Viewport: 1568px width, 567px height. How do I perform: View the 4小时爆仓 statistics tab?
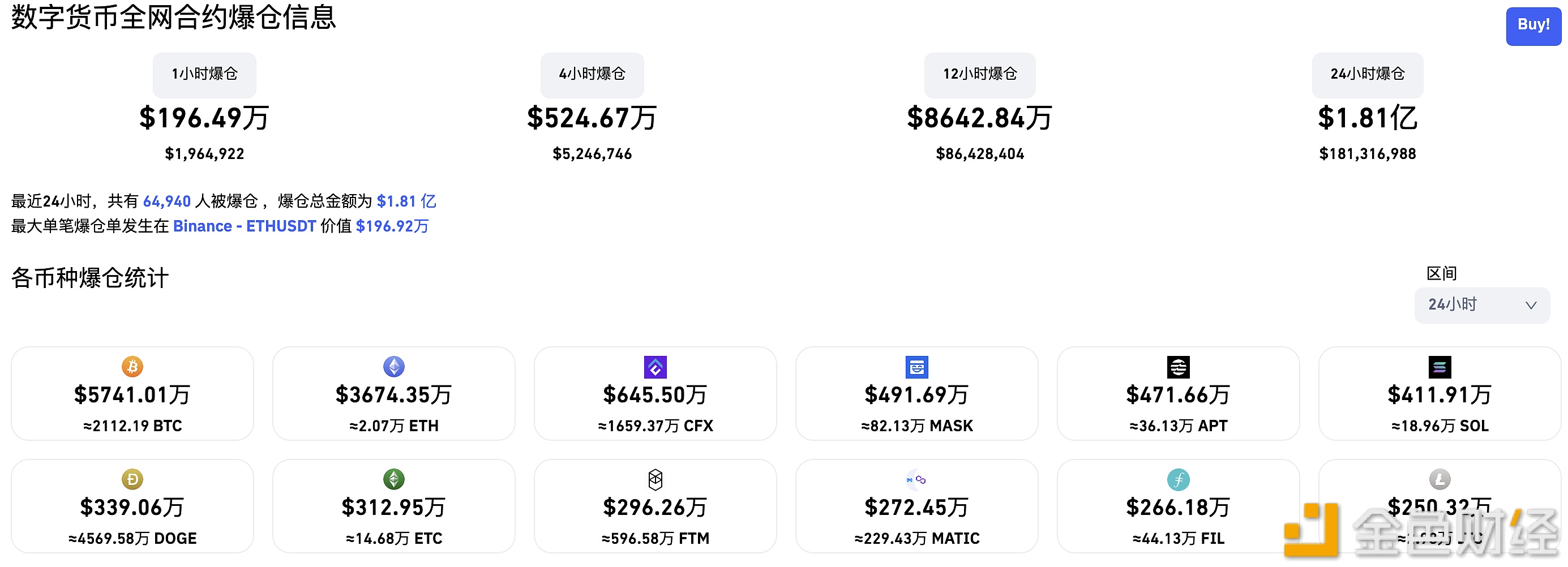pos(591,74)
